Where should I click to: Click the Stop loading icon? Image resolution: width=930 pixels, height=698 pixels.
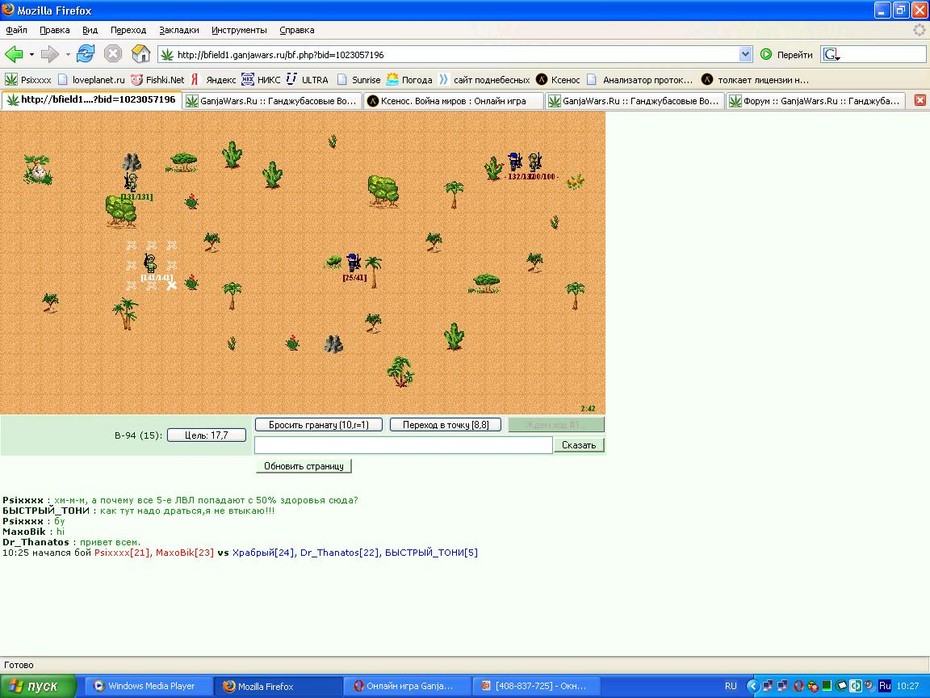(113, 54)
